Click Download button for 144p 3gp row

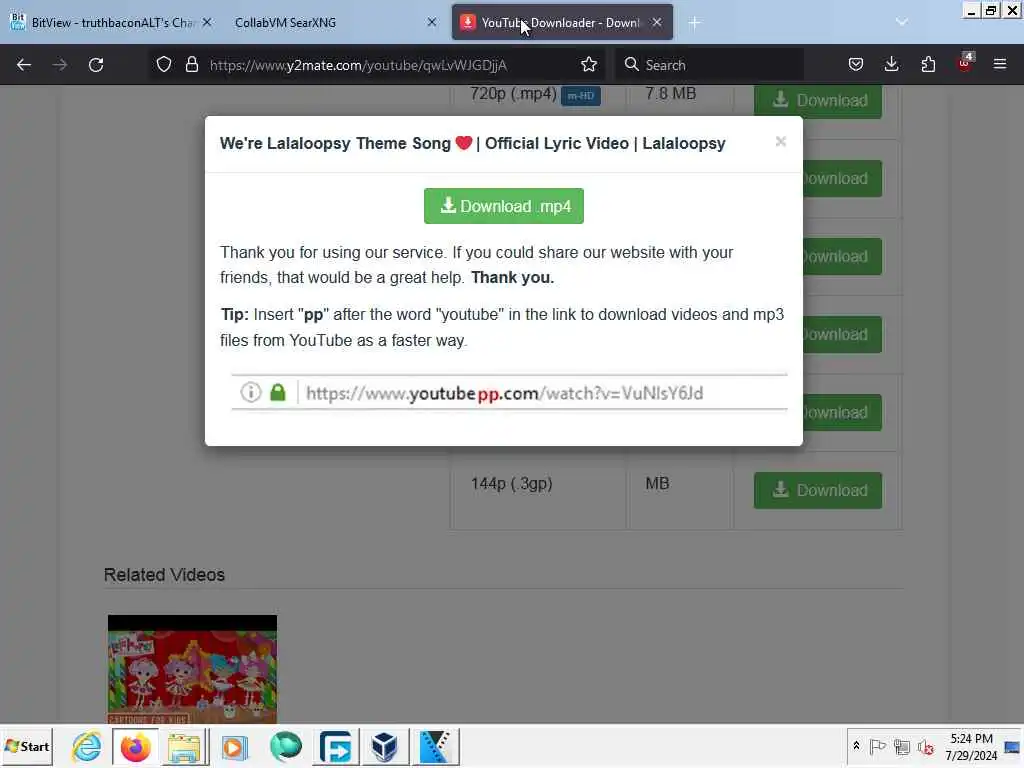pyautogui.click(x=818, y=490)
